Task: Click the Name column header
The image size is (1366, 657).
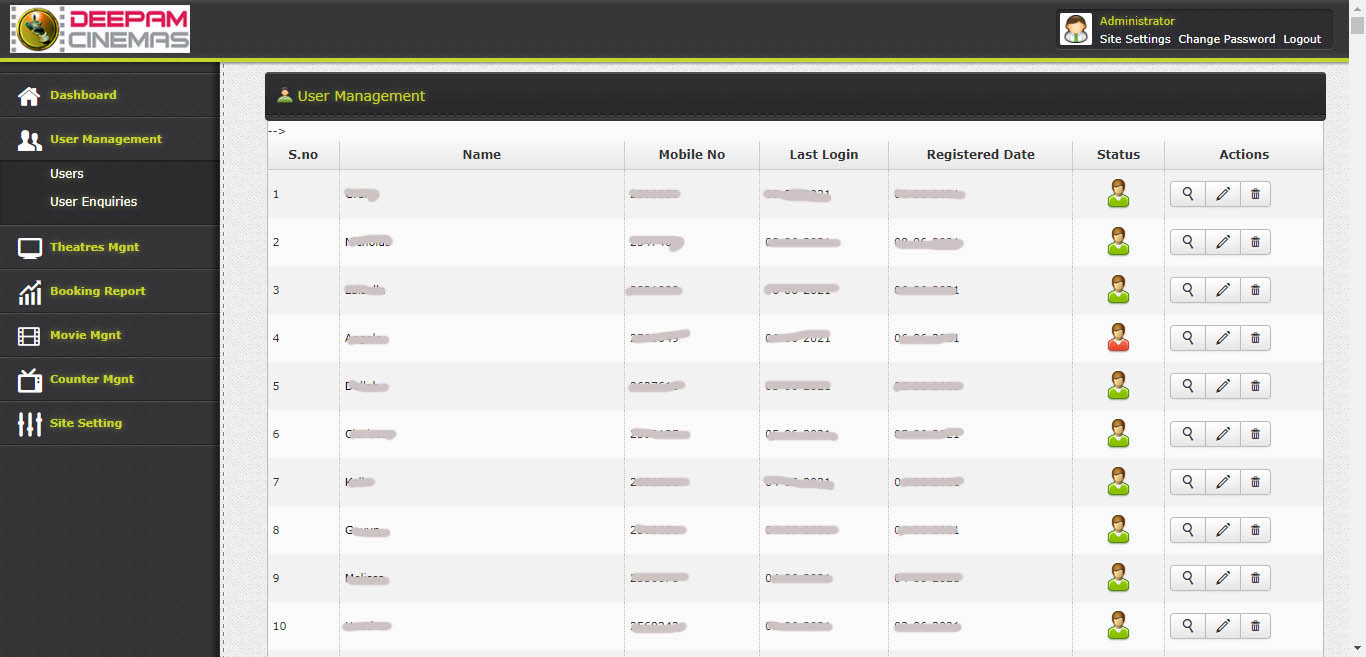Action: (482, 155)
